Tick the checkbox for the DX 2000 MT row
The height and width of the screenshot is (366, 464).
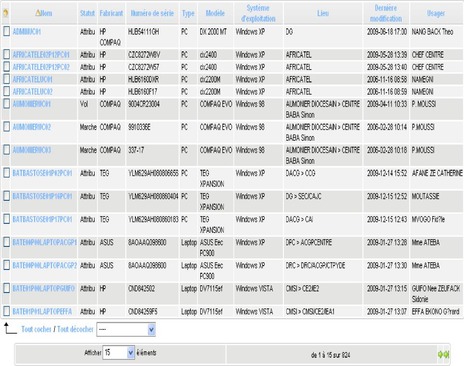click(x=6, y=31)
